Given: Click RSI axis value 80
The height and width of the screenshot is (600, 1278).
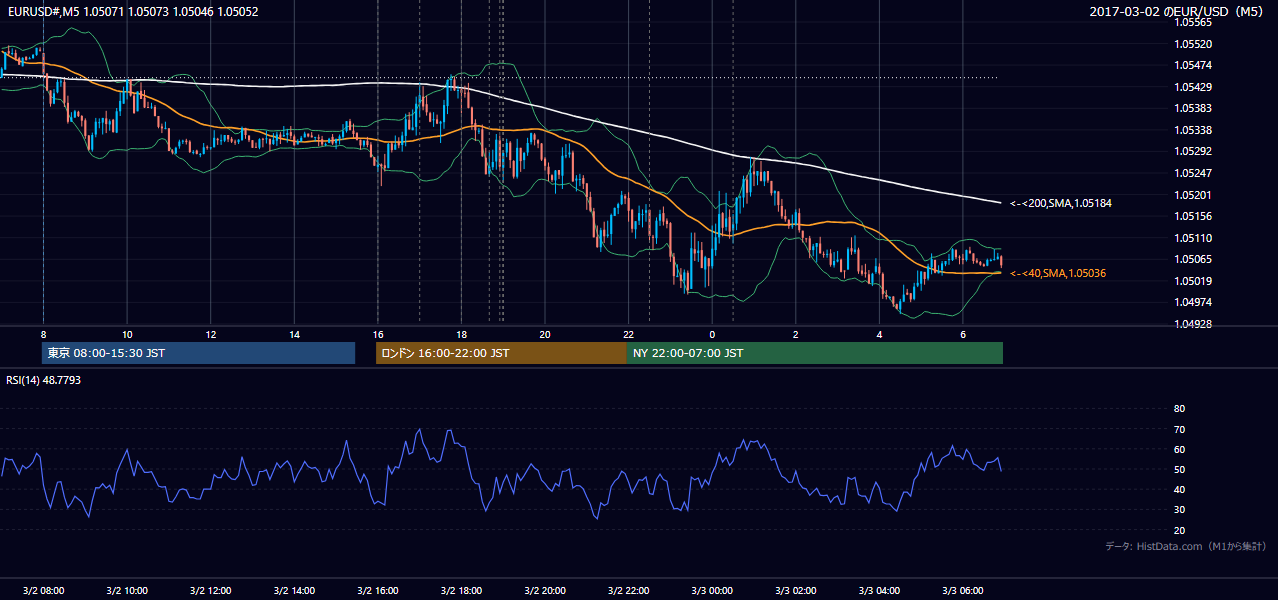Looking at the screenshot, I should (1179, 409).
